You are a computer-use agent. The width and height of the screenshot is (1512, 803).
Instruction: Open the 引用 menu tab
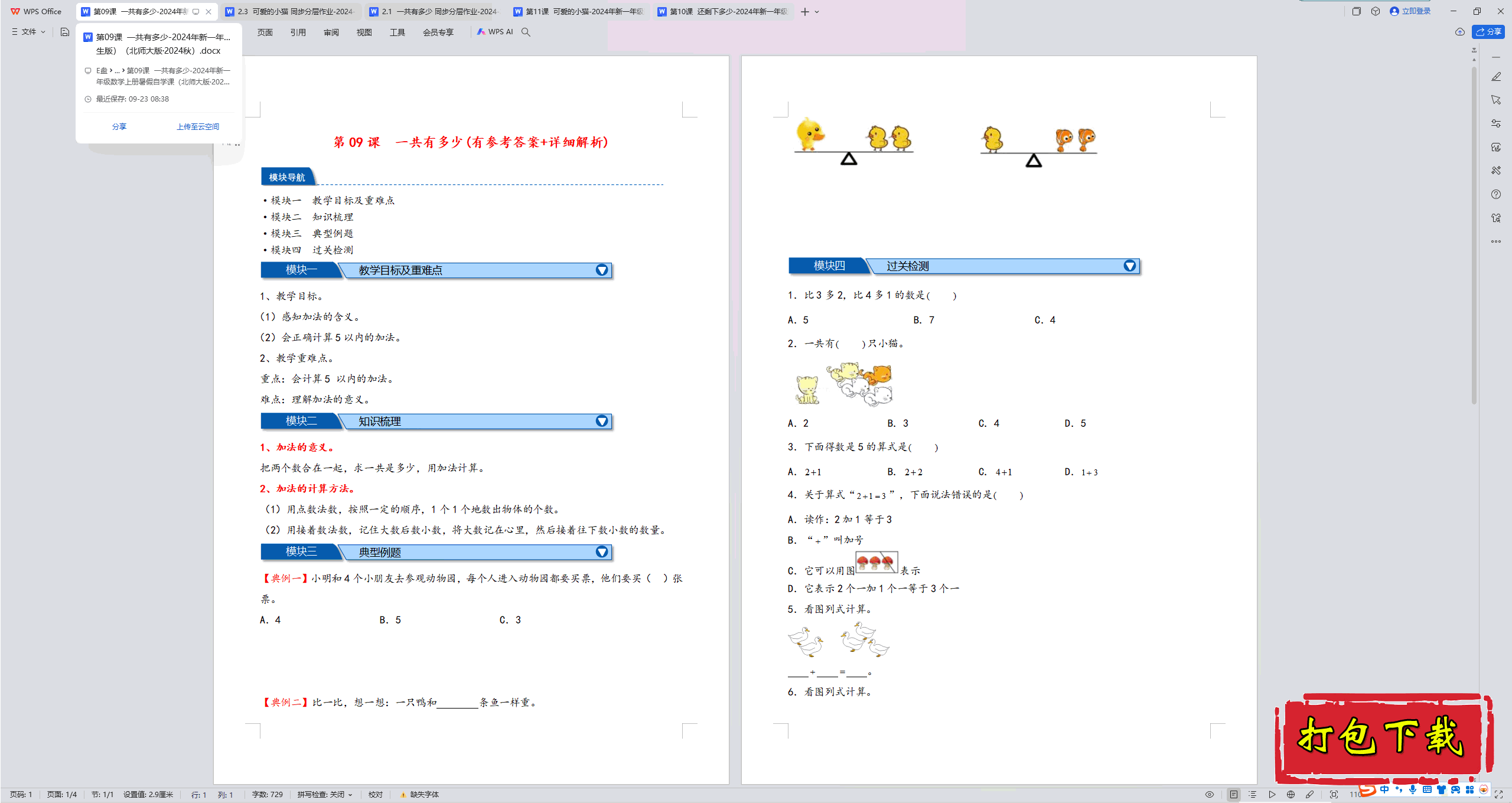tap(298, 32)
